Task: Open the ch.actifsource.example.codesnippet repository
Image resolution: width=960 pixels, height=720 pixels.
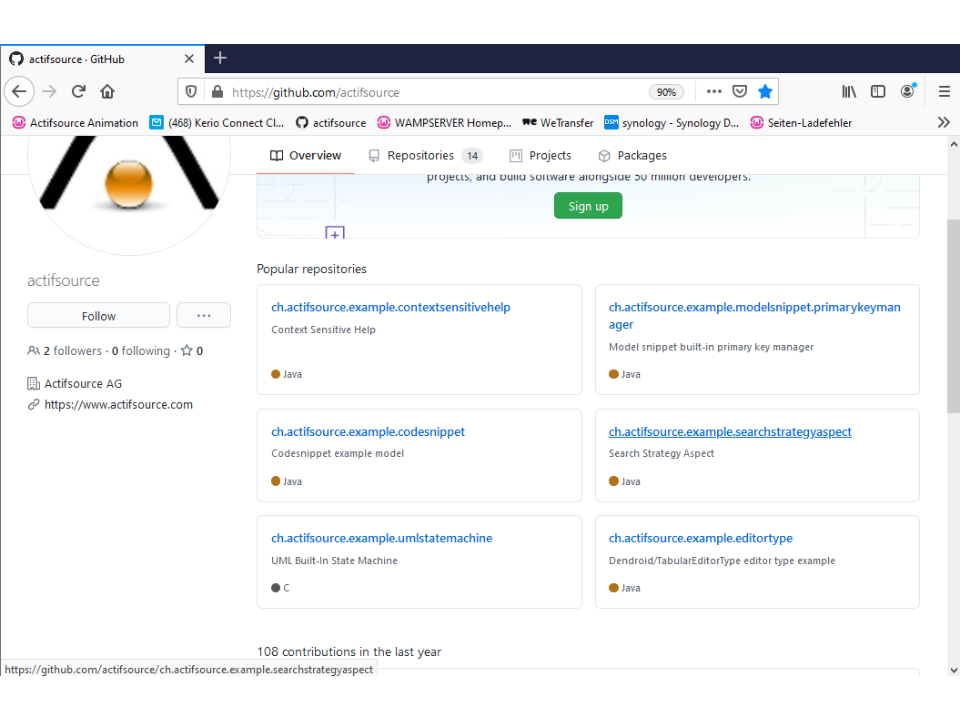Action: (x=368, y=432)
